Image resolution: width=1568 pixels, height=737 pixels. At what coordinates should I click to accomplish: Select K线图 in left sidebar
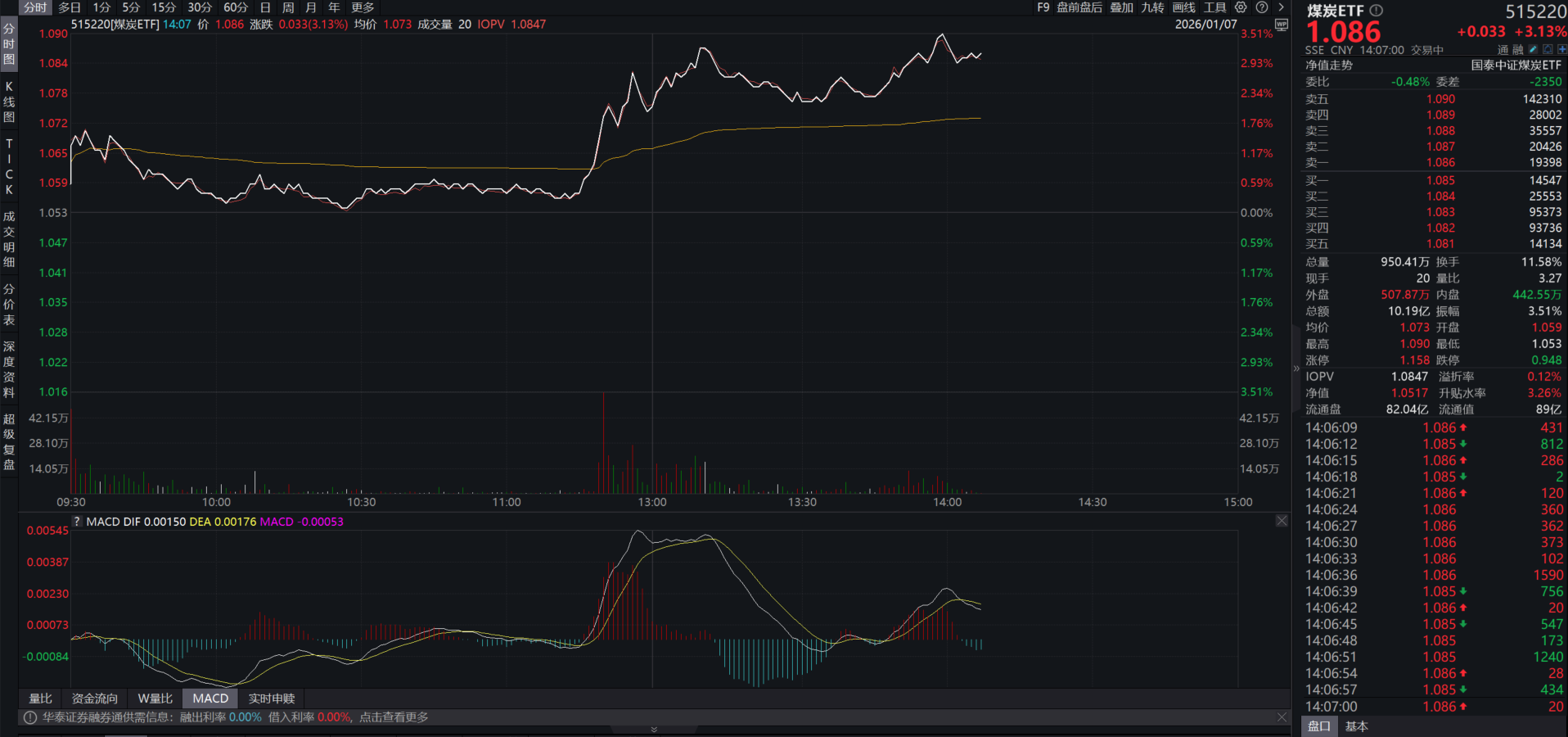(9, 102)
